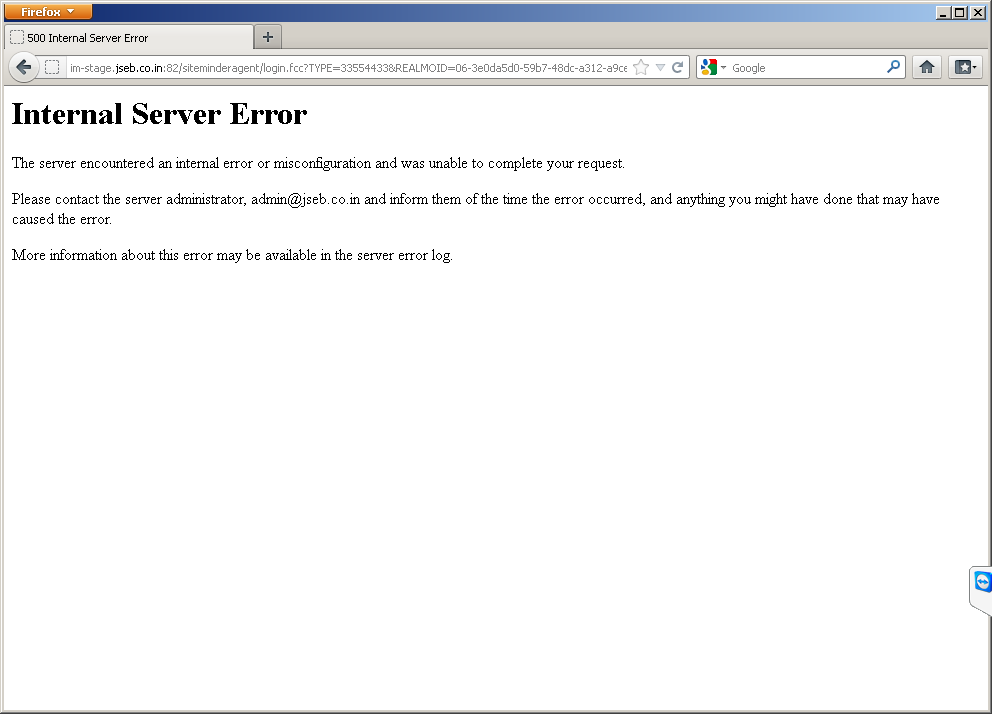Click the back navigation arrow

tap(23, 67)
